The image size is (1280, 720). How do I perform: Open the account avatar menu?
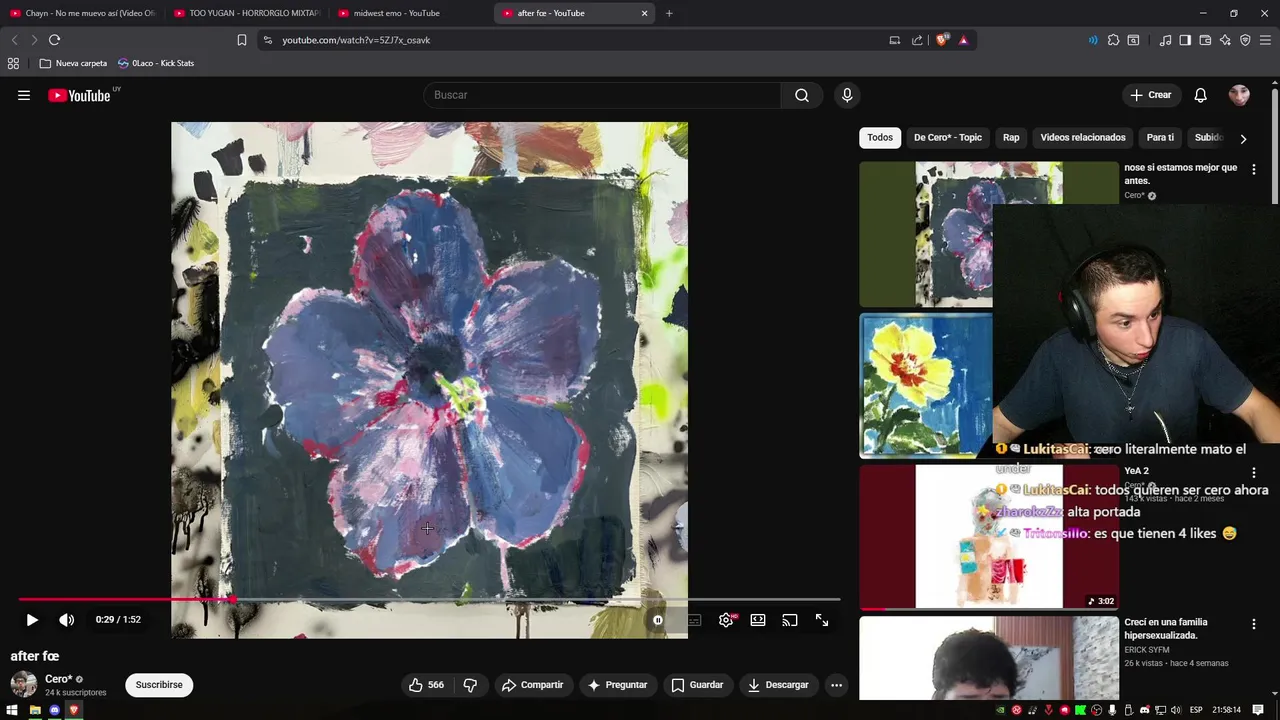[1239, 95]
